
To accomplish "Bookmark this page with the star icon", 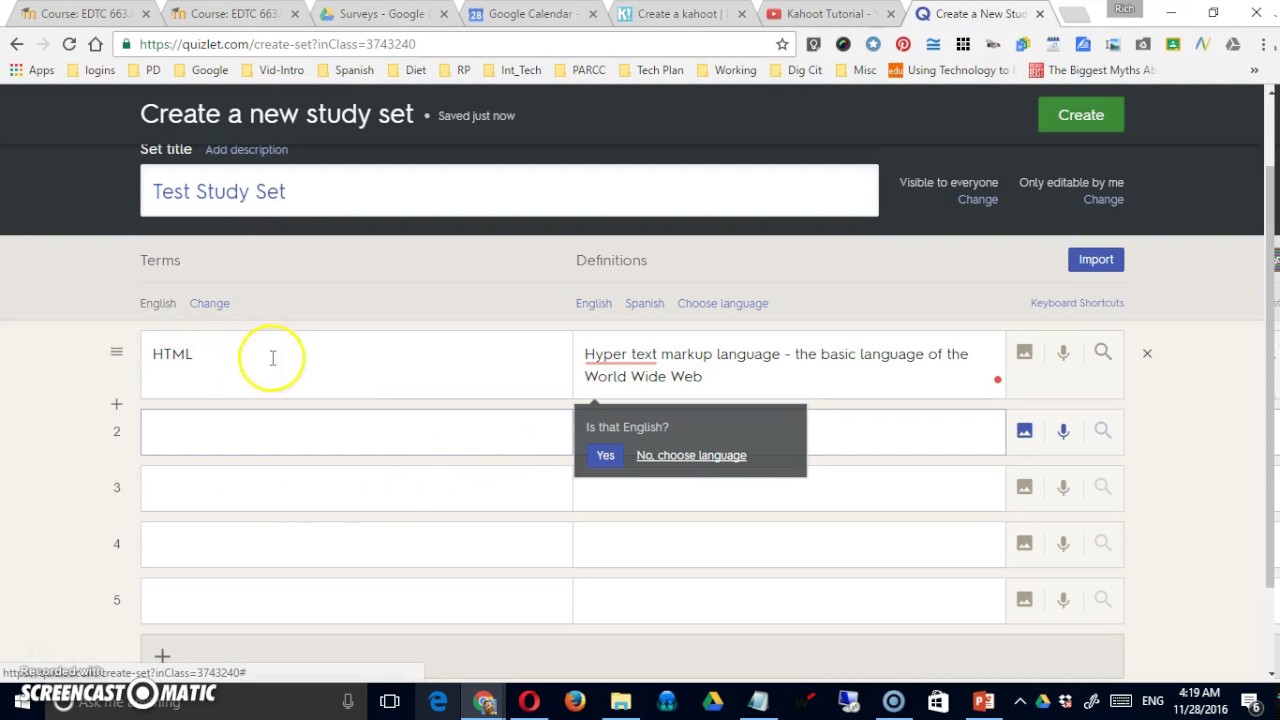I will 782,44.
